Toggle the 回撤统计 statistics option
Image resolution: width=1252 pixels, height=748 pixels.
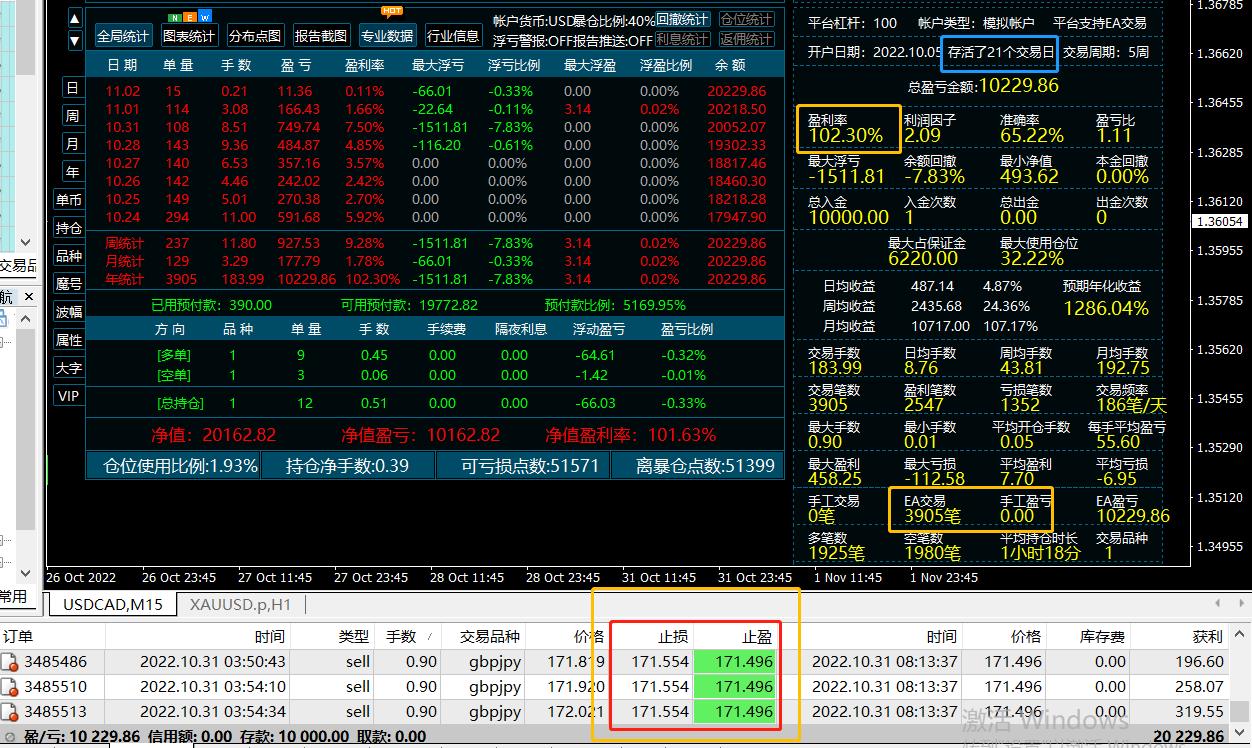(x=683, y=19)
